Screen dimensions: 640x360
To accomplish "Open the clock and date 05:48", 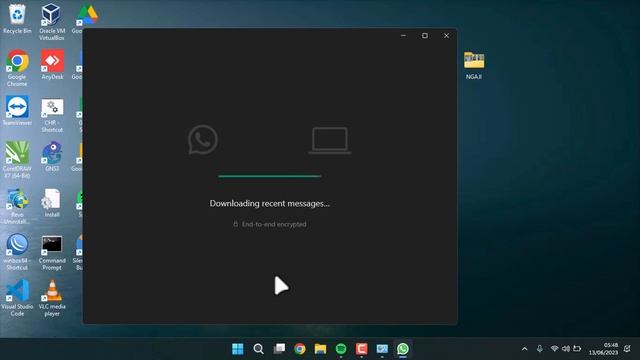I will 603,349.
